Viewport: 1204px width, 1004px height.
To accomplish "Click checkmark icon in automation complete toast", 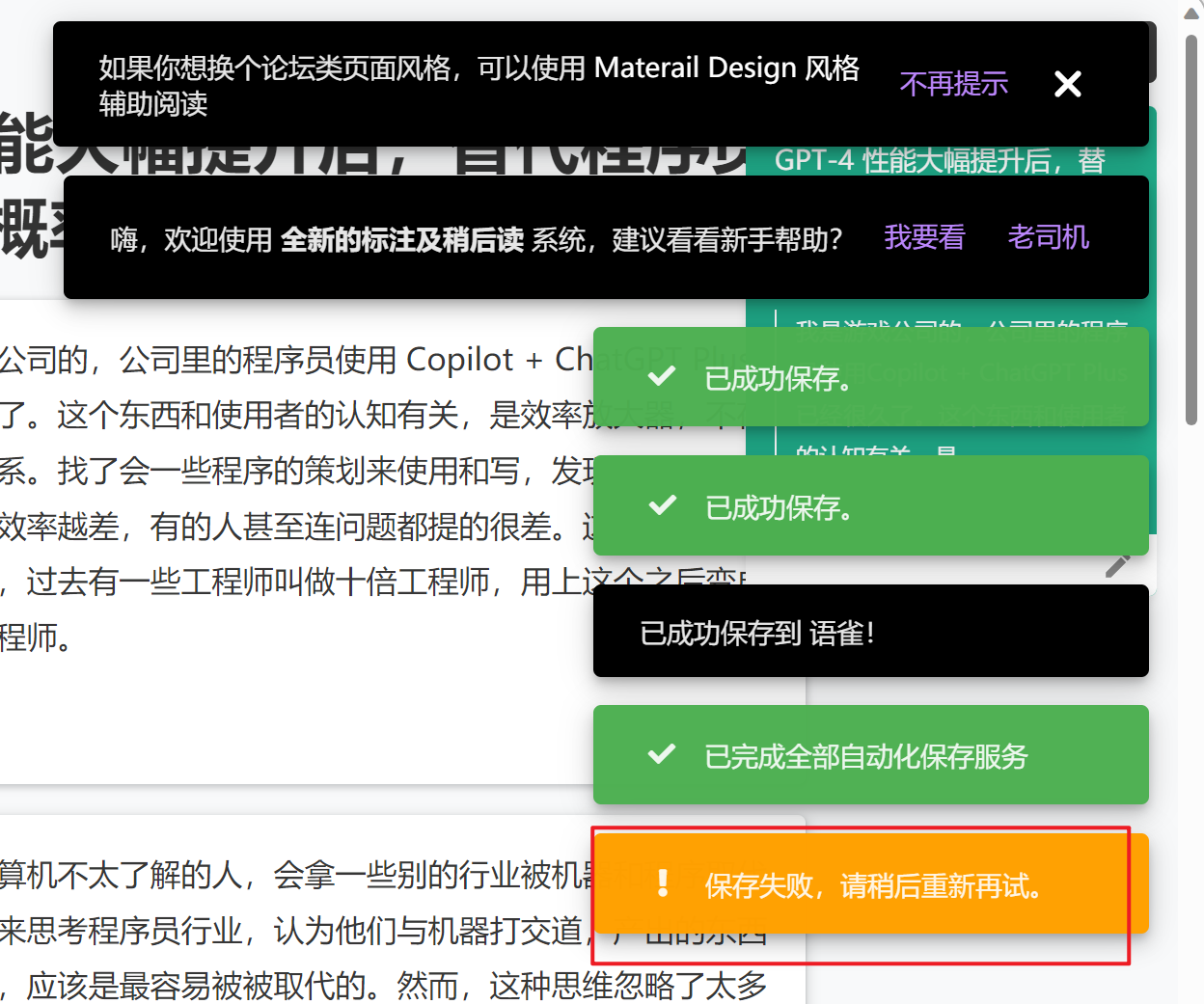I will 660,754.
